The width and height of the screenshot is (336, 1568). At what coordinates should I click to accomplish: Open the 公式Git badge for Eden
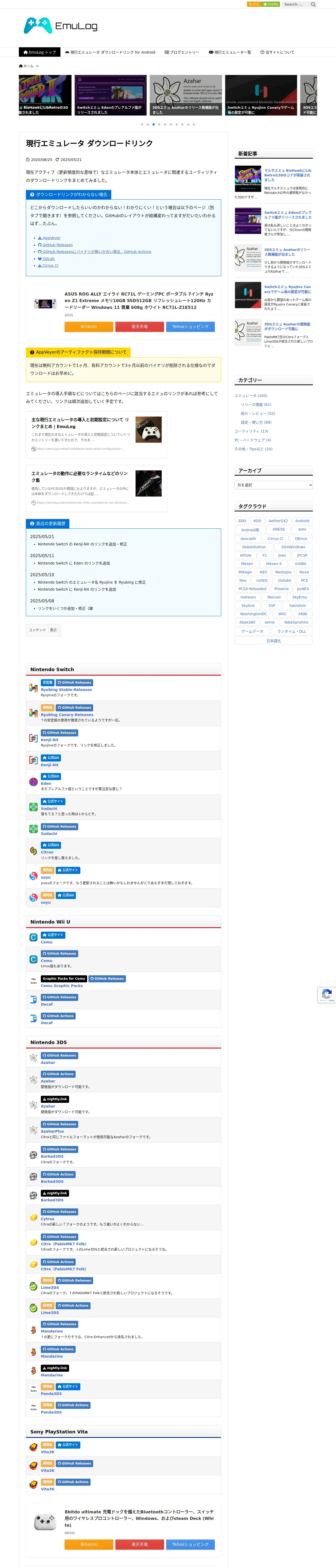click(x=51, y=777)
